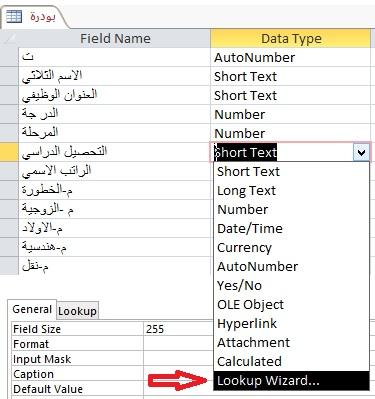Click Number data type of الدرجة row

[291, 114]
